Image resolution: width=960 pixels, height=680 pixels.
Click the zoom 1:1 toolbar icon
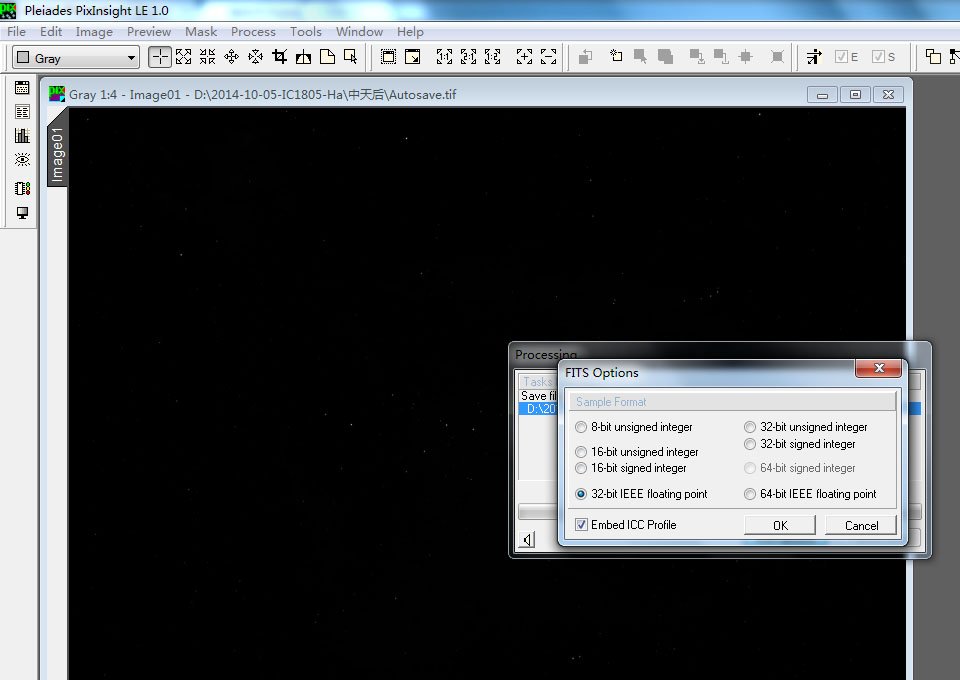[x=442, y=57]
